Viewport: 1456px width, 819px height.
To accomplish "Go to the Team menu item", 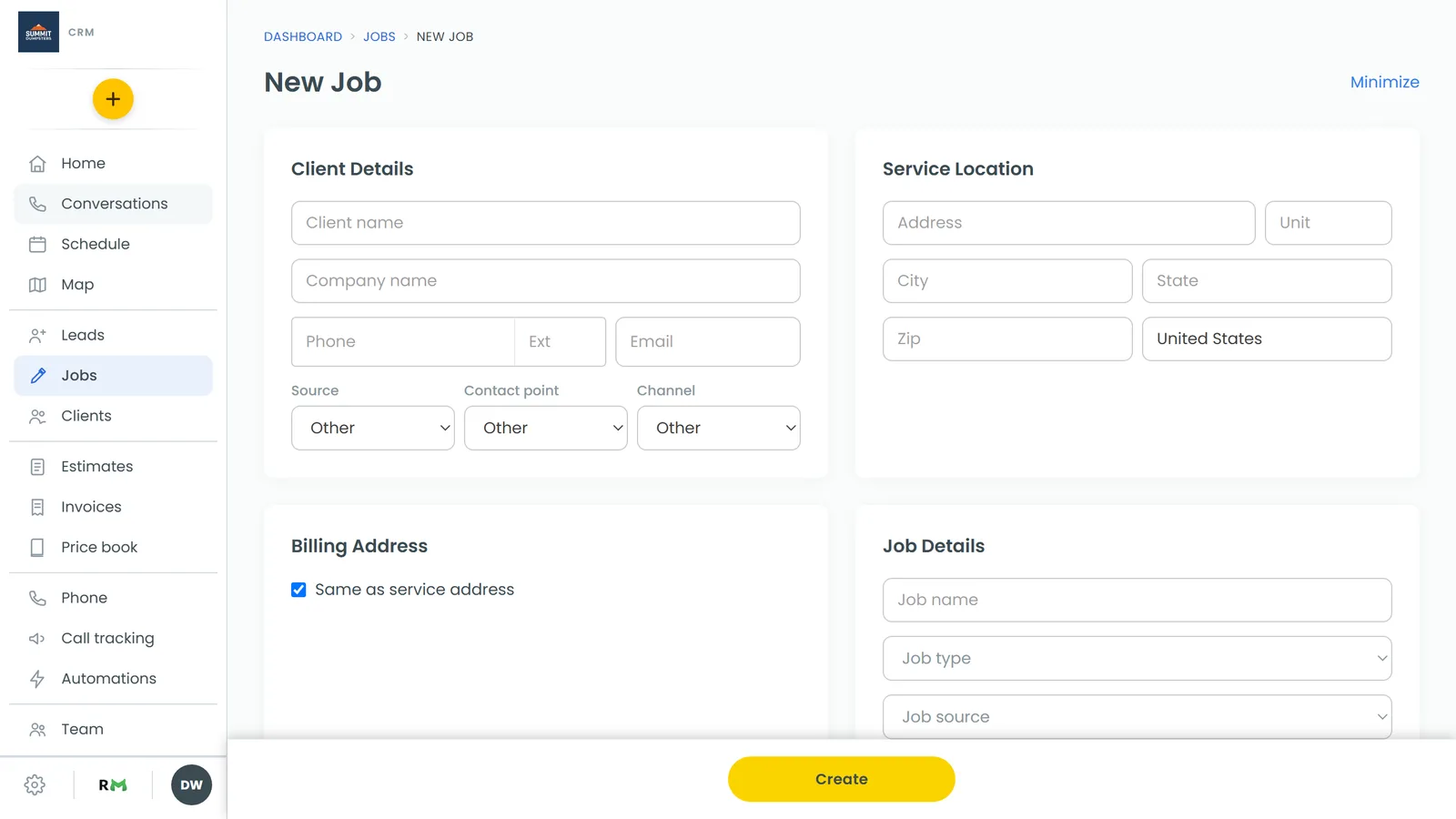I will 113,729.
